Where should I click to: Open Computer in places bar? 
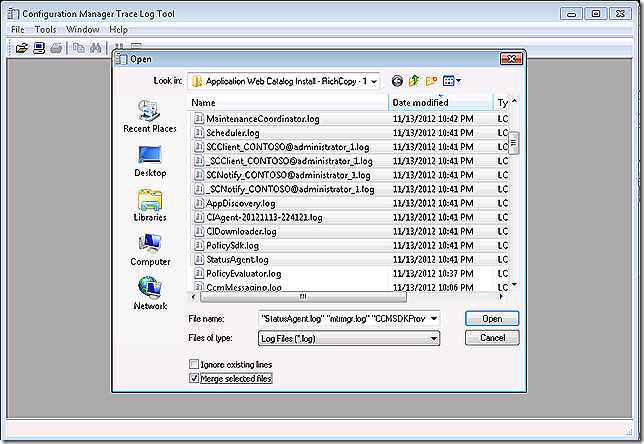[x=150, y=250]
